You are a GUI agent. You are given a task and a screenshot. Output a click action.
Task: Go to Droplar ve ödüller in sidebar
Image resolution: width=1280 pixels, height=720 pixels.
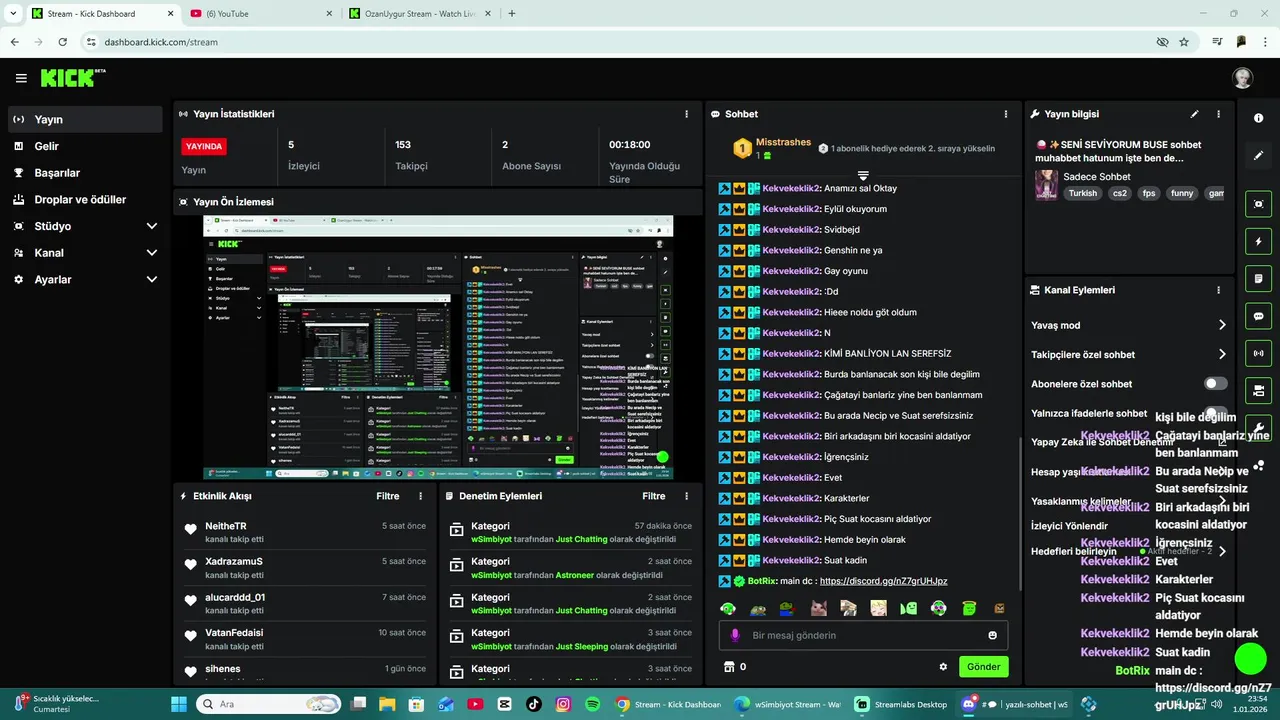(x=85, y=199)
